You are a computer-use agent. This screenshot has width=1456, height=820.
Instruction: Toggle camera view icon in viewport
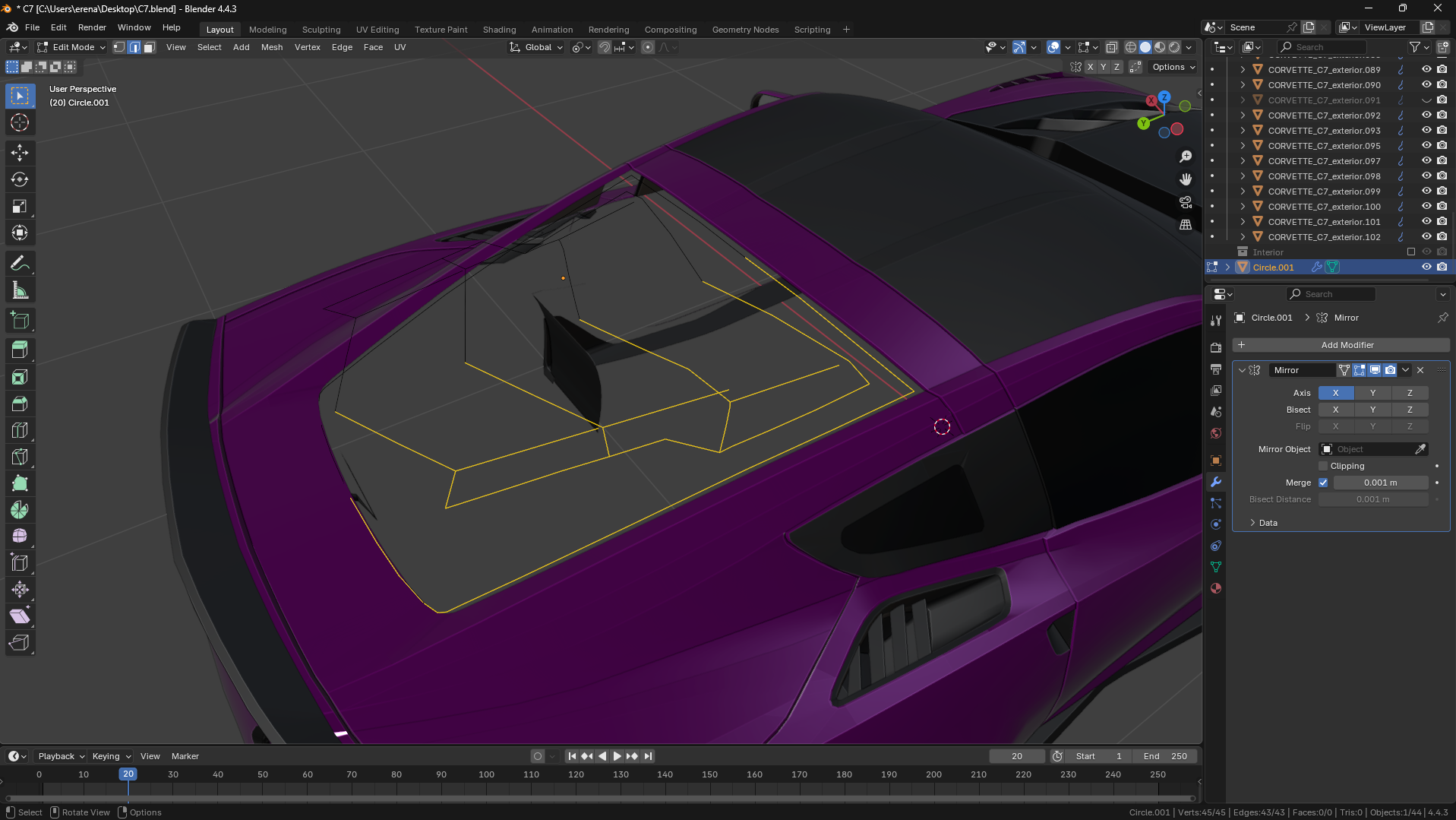coord(1186,202)
